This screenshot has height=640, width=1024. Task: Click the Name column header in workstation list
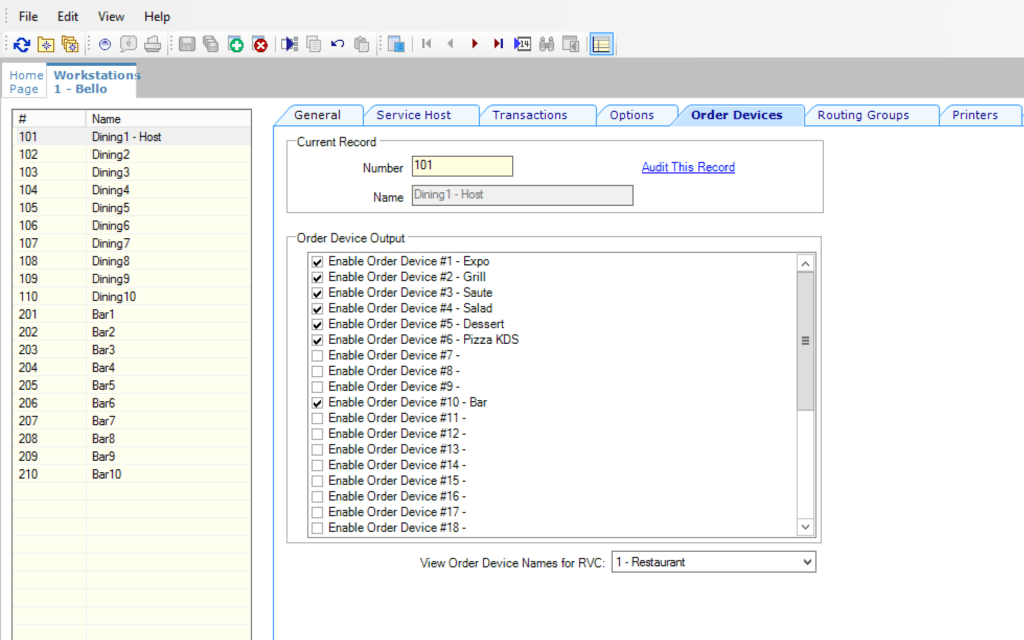tap(168, 119)
